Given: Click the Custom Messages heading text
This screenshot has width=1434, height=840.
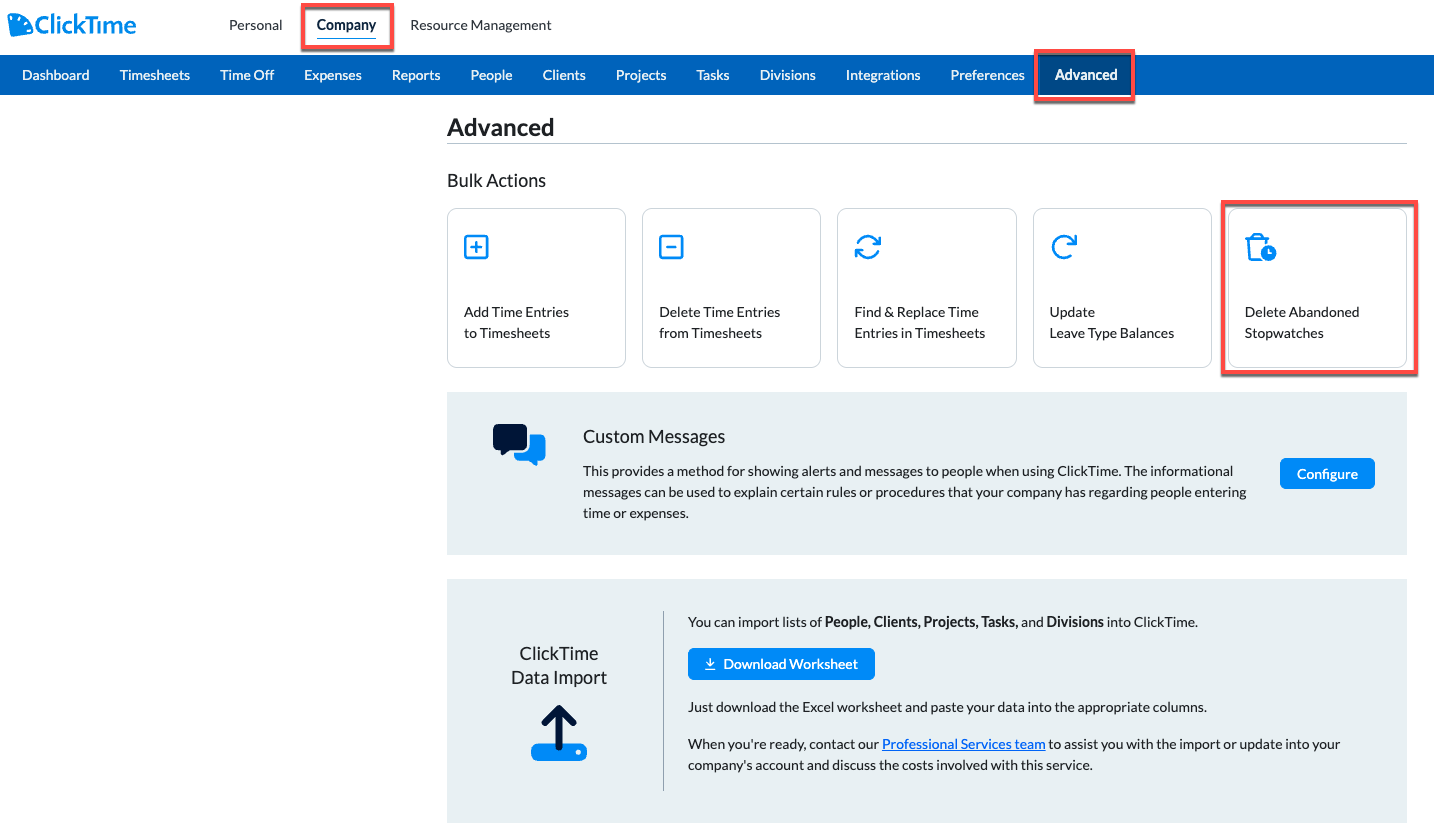Looking at the screenshot, I should pos(654,437).
